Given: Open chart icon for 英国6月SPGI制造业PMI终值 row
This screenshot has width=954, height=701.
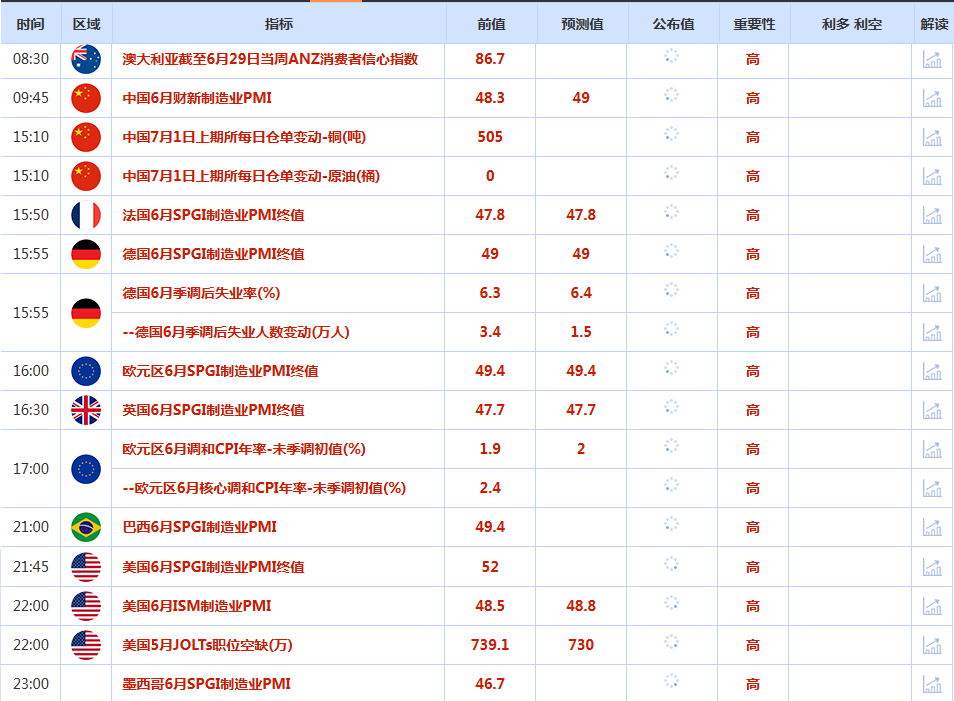Looking at the screenshot, I should coord(932,410).
